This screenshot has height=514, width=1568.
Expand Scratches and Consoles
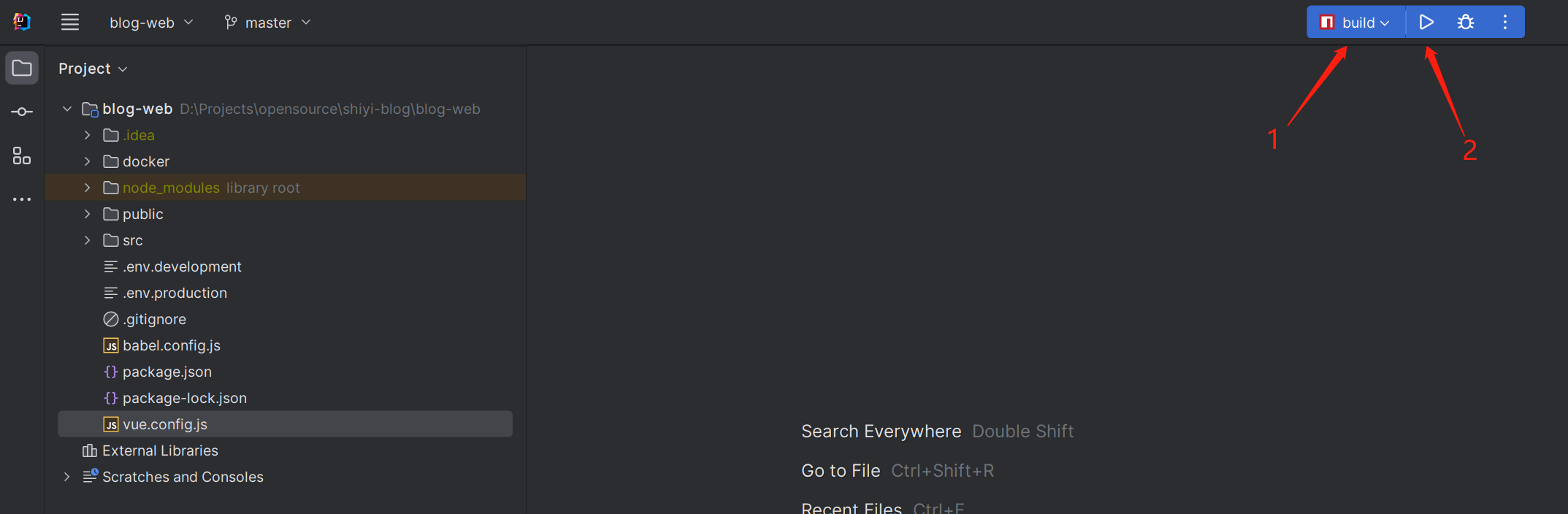[x=67, y=477]
